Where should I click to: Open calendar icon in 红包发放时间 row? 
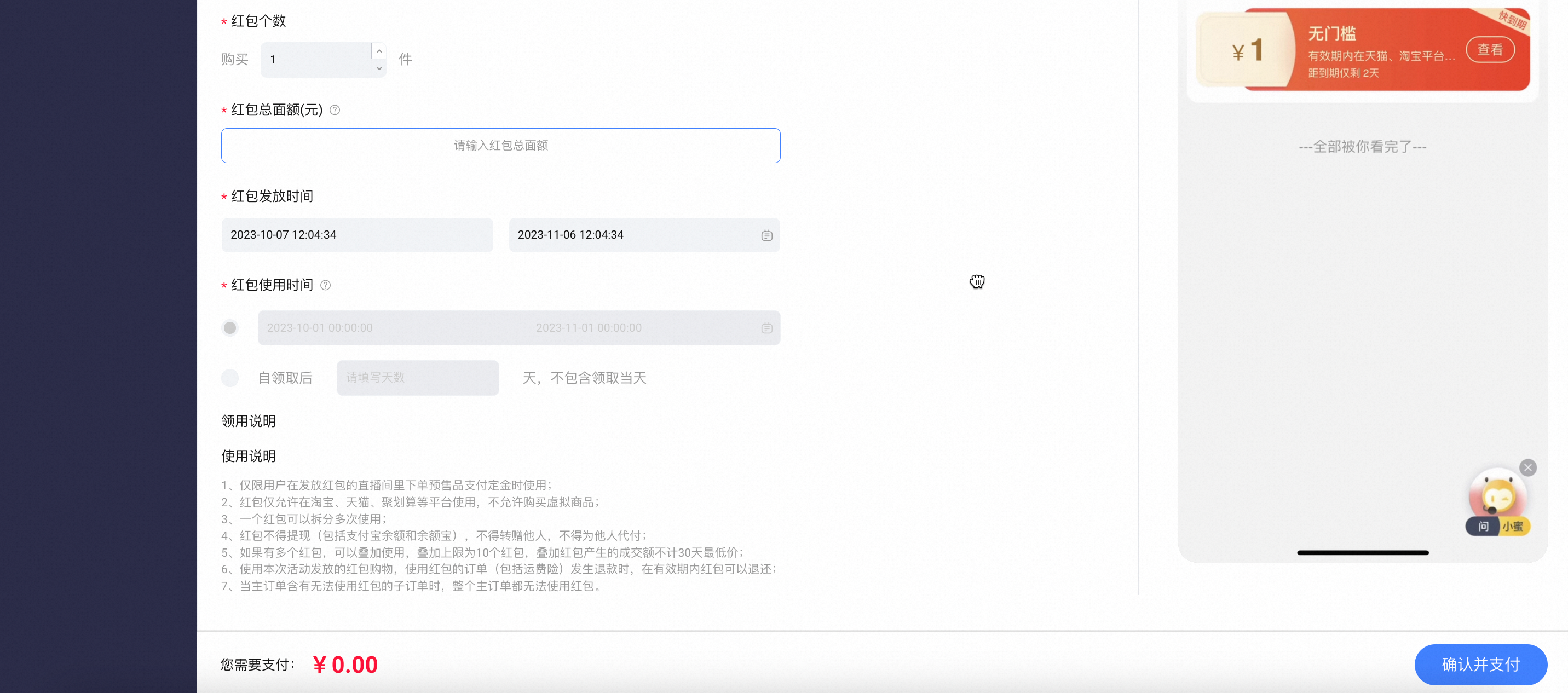(x=766, y=235)
